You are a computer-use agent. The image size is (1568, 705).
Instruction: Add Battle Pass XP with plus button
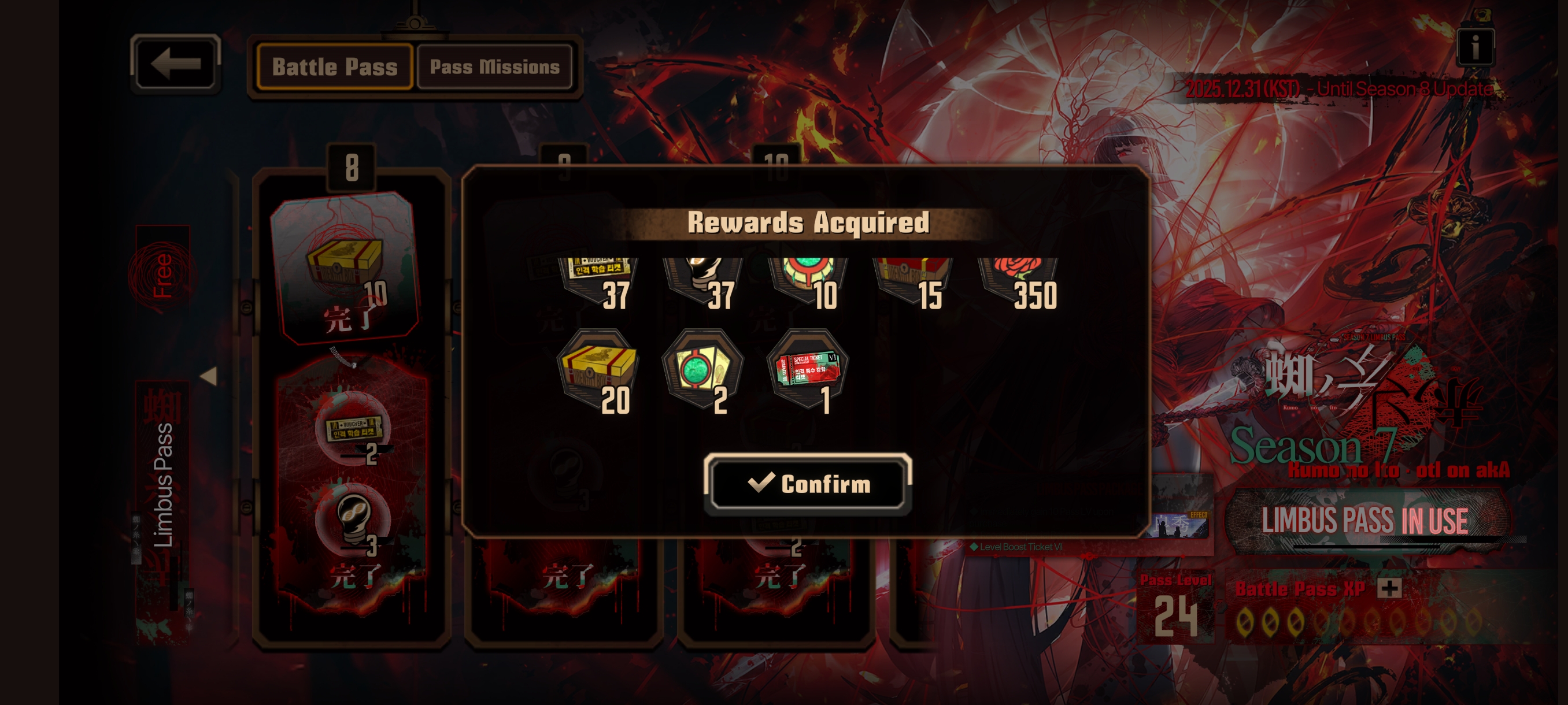coord(1389,588)
